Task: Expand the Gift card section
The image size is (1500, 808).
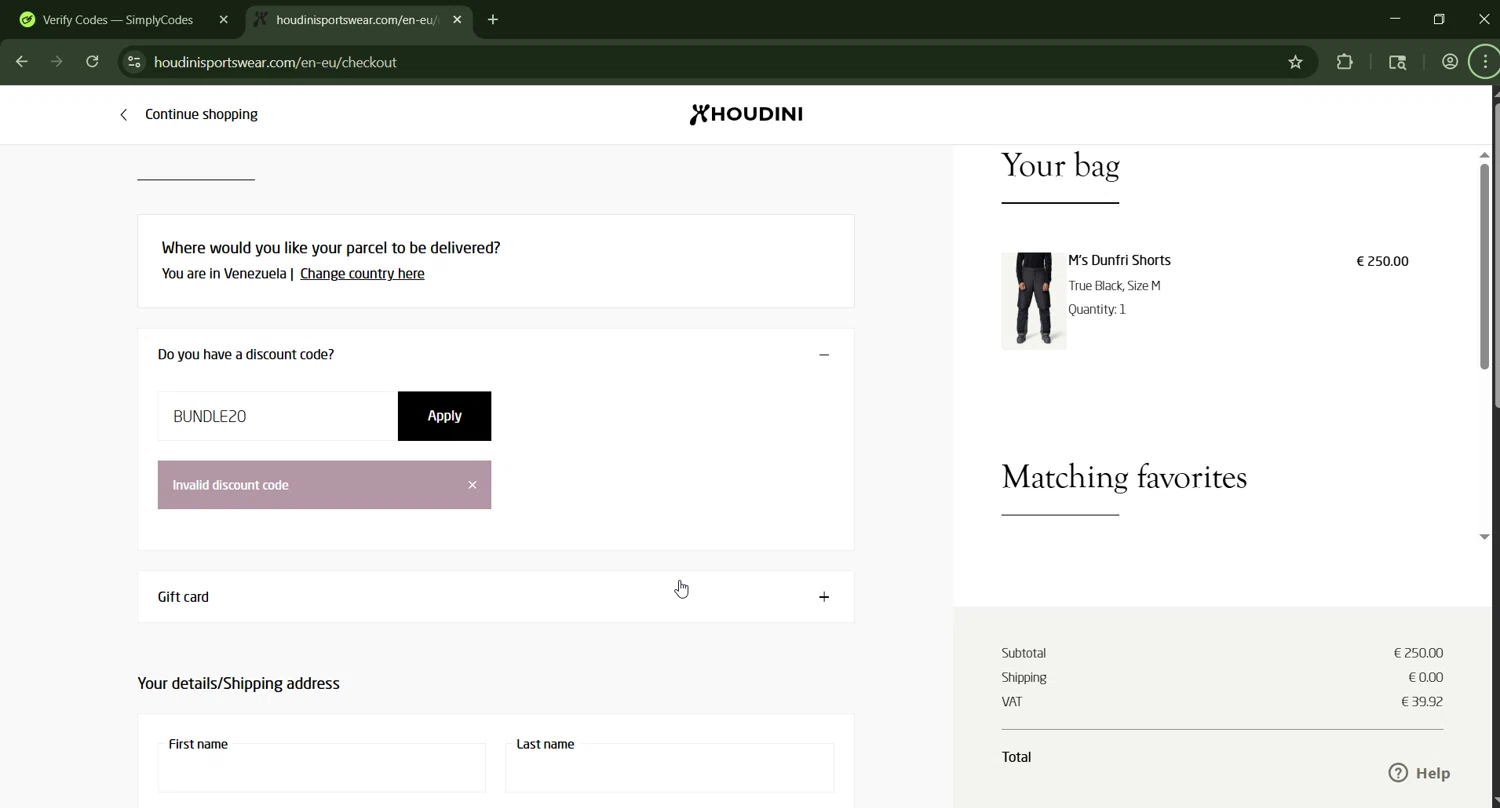Action: click(x=824, y=597)
